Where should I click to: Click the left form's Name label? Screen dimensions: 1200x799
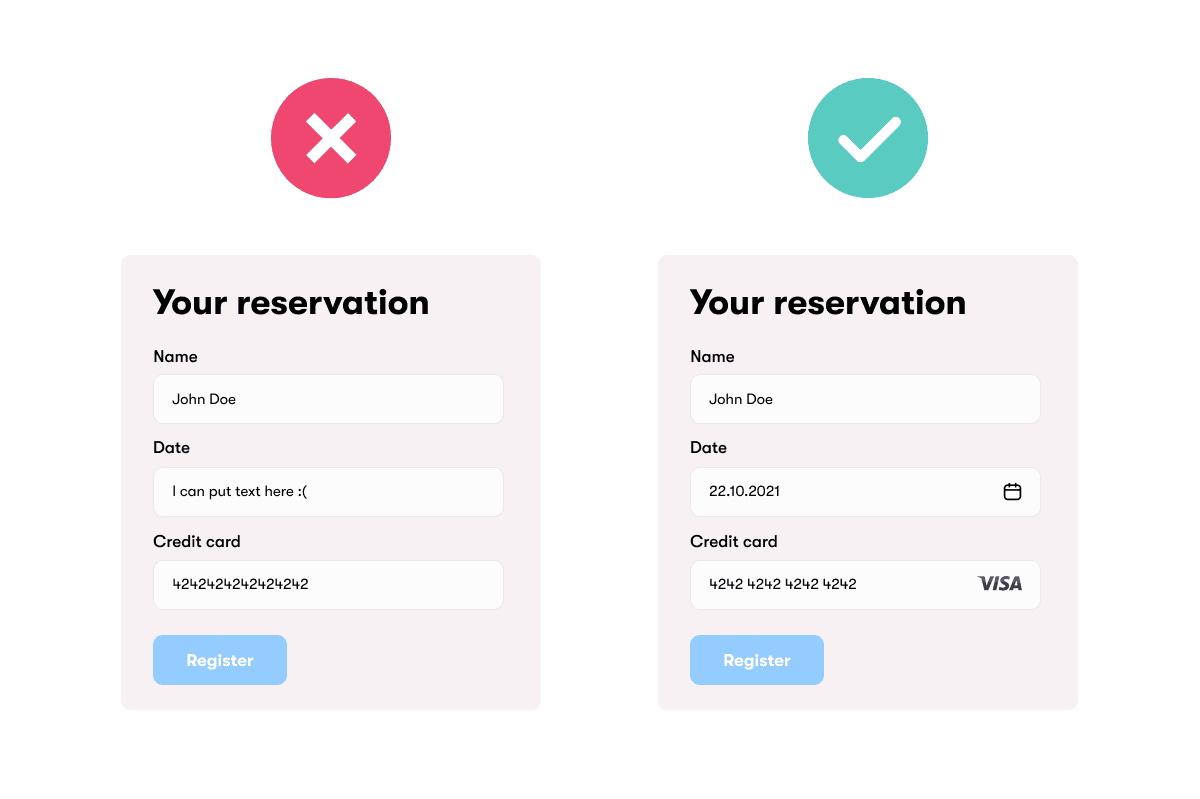tap(176, 357)
